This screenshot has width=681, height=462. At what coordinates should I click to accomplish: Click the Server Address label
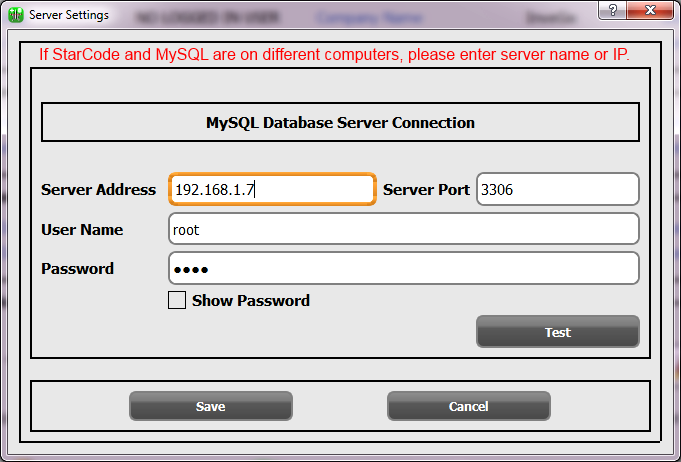click(x=98, y=189)
